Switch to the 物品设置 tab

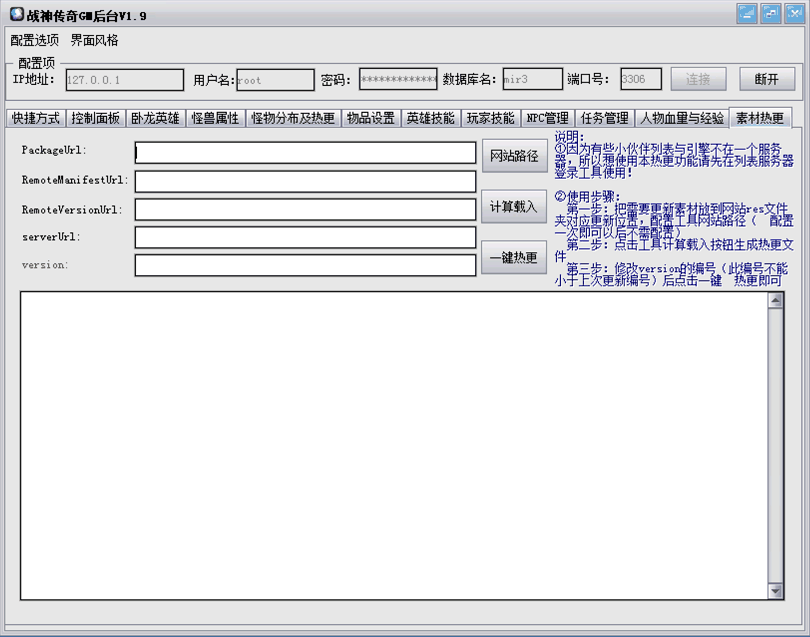coord(370,118)
